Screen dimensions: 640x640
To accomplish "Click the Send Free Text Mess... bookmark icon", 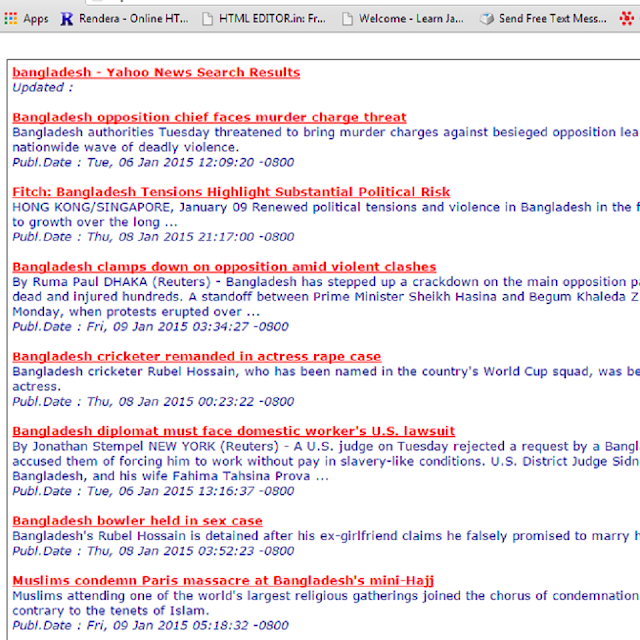I will [487, 19].
